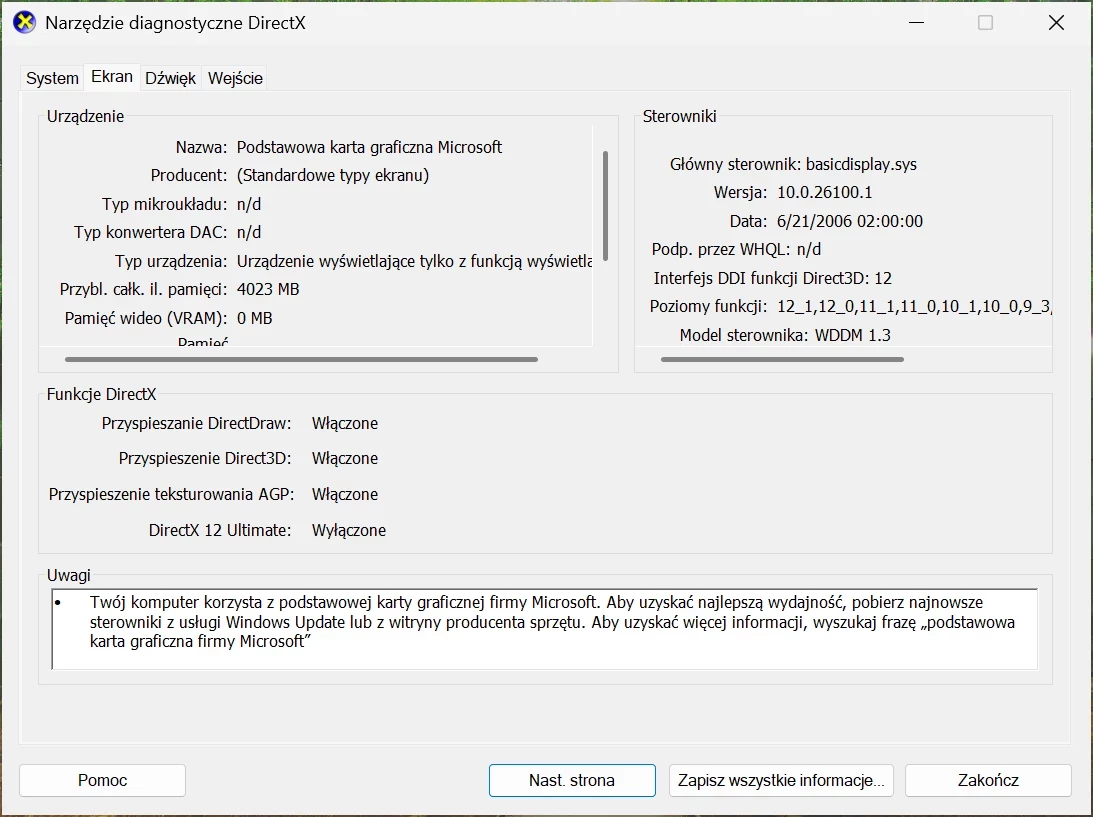Click the Włączone status next to Przyspieszanie DirectDraw
The height and width of the screenshot is (817, 1093).
344,423
